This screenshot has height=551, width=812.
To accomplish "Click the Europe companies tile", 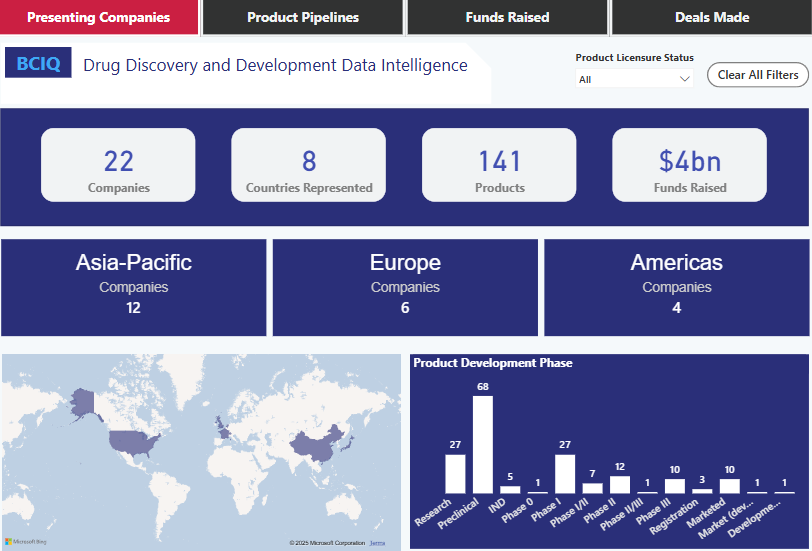I will (x=405, y=287).
